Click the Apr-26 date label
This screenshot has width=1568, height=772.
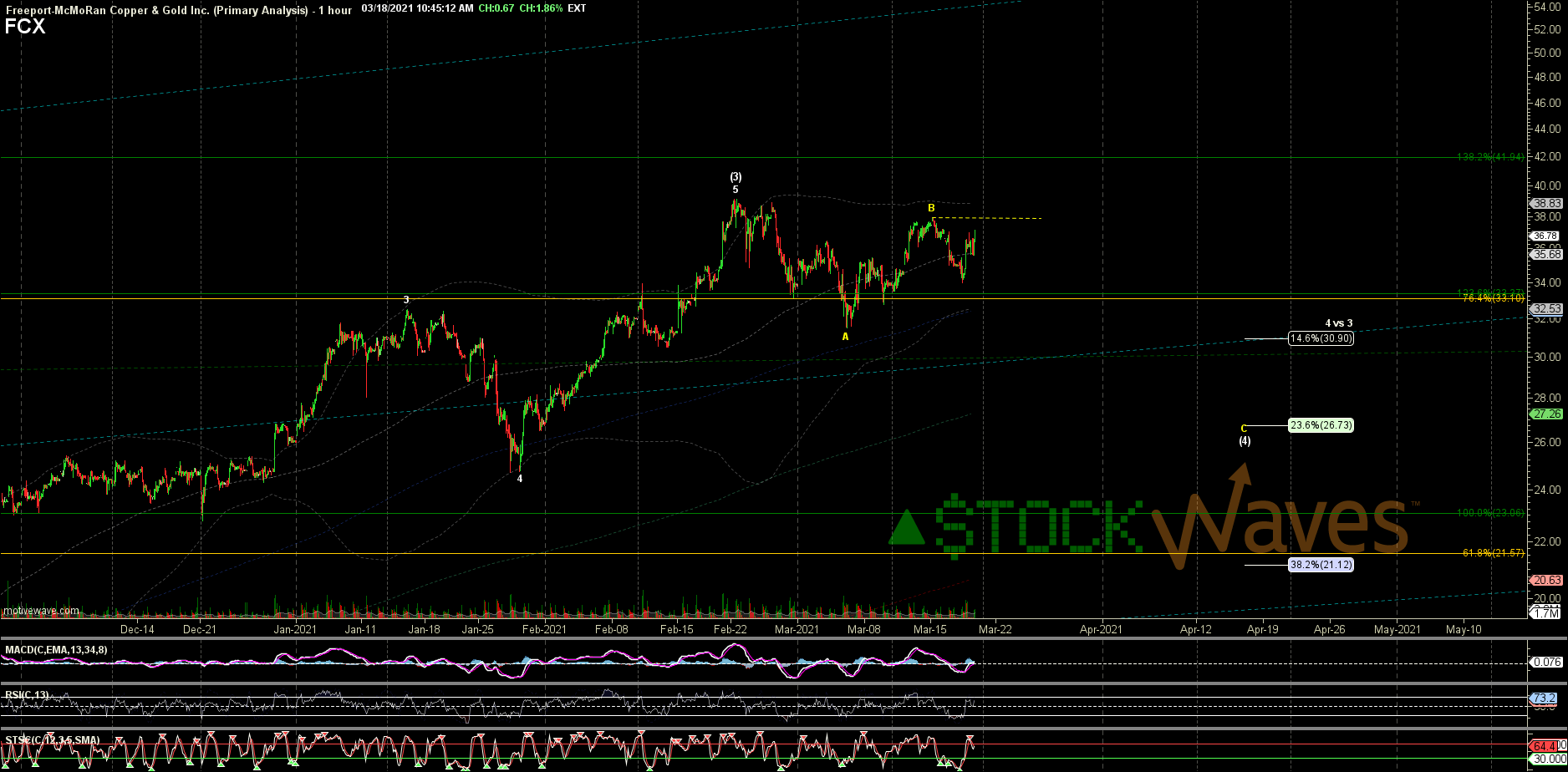[1330, 629]
